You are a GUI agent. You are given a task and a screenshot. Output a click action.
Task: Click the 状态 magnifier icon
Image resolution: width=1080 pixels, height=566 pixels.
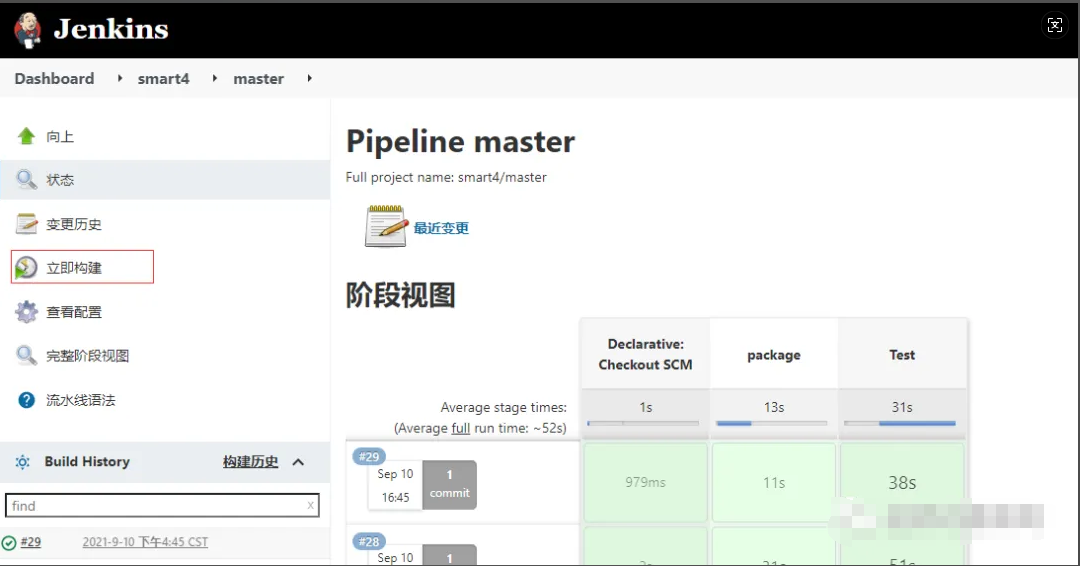[x=26, y=180]
